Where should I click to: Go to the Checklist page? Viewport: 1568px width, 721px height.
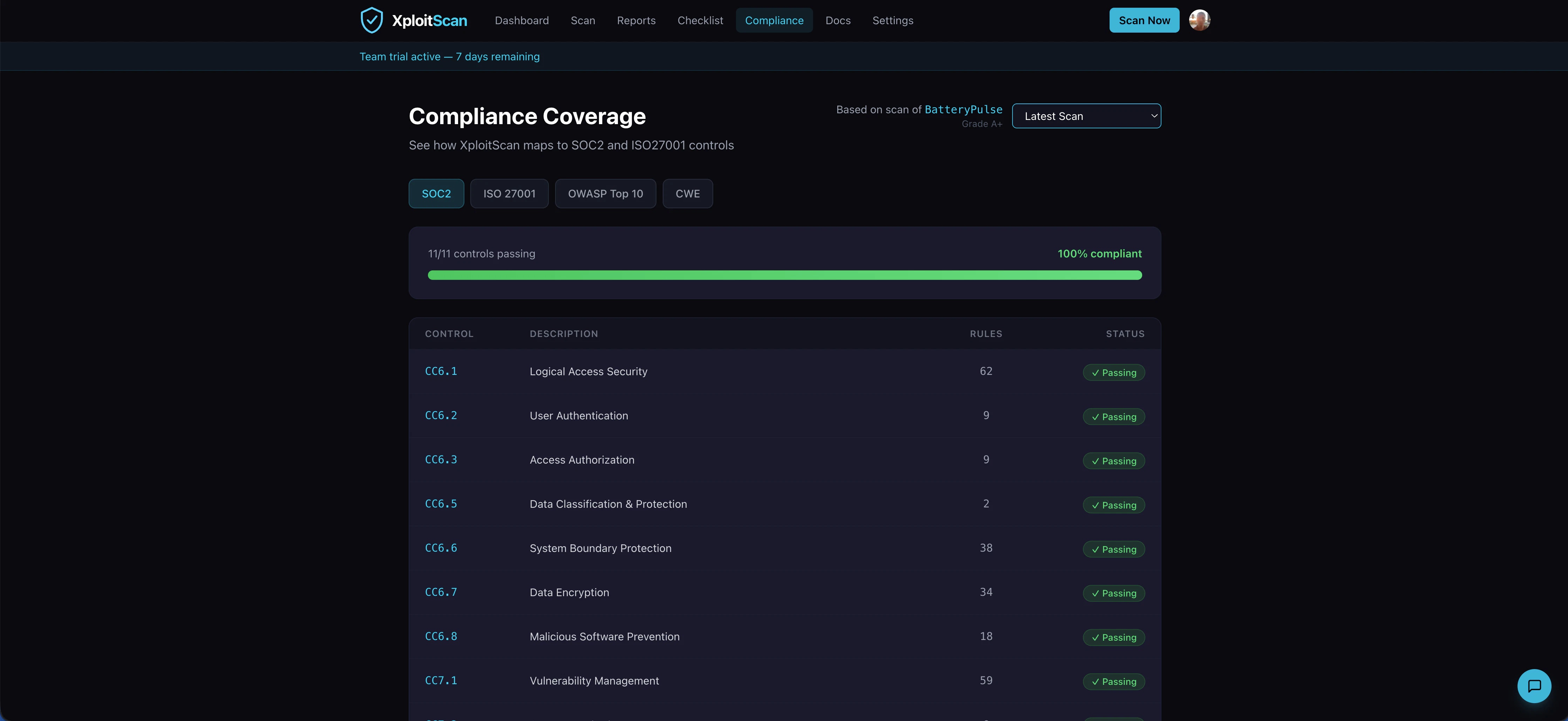pos(700,21)
